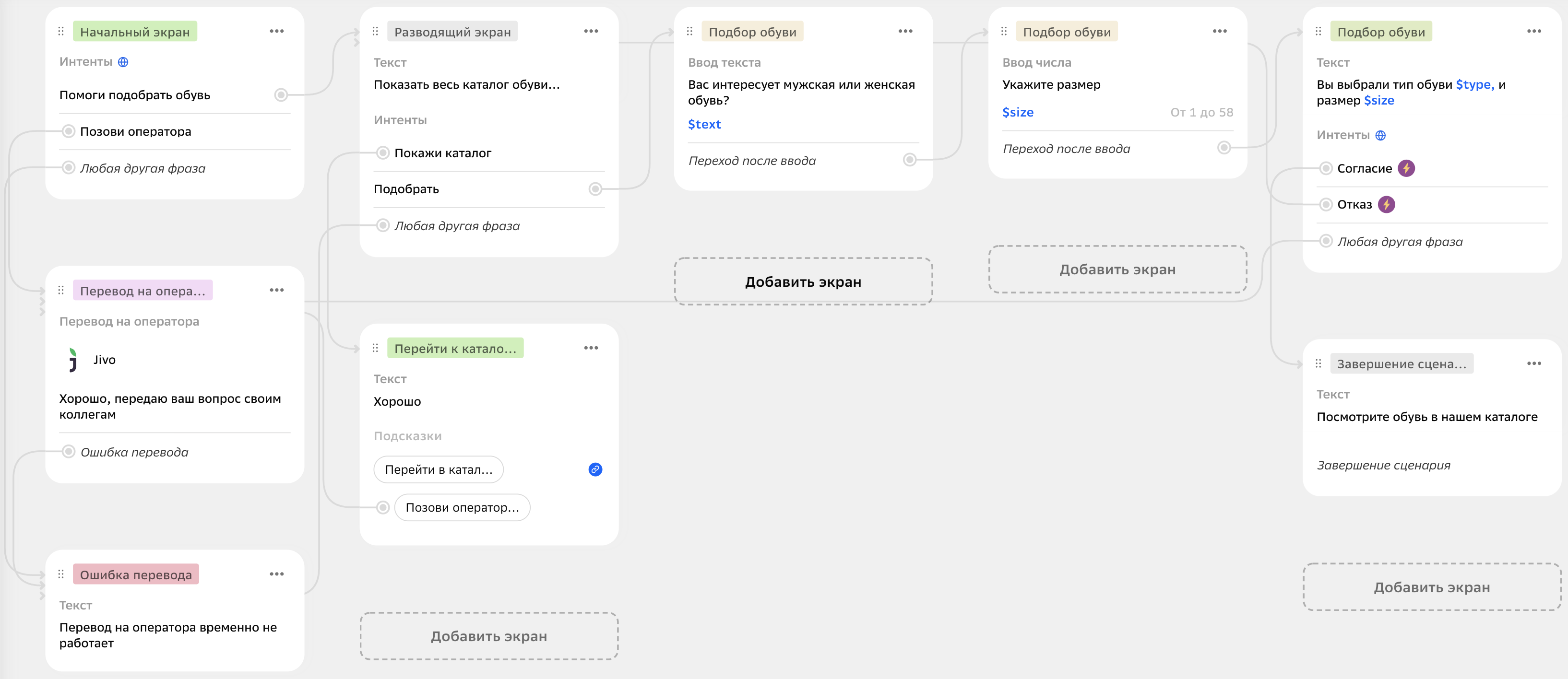The image size is (1568, 679).
Task: Click the Добавить экран button below Ввод числа card
Action: coord(1117,269)
